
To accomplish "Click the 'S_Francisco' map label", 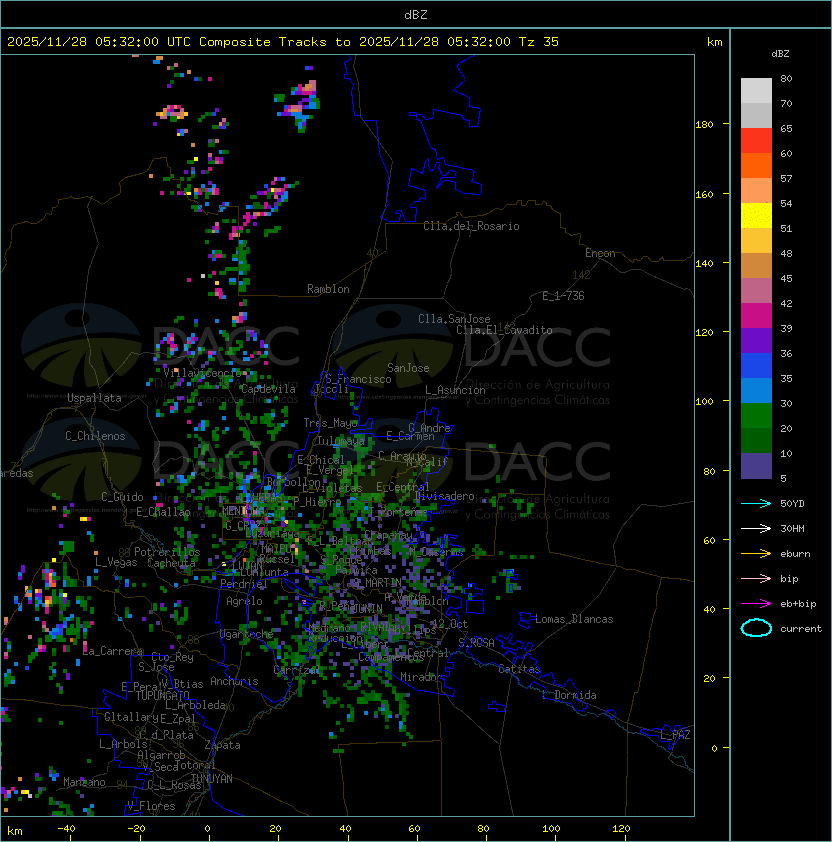I will pos(358,379).
